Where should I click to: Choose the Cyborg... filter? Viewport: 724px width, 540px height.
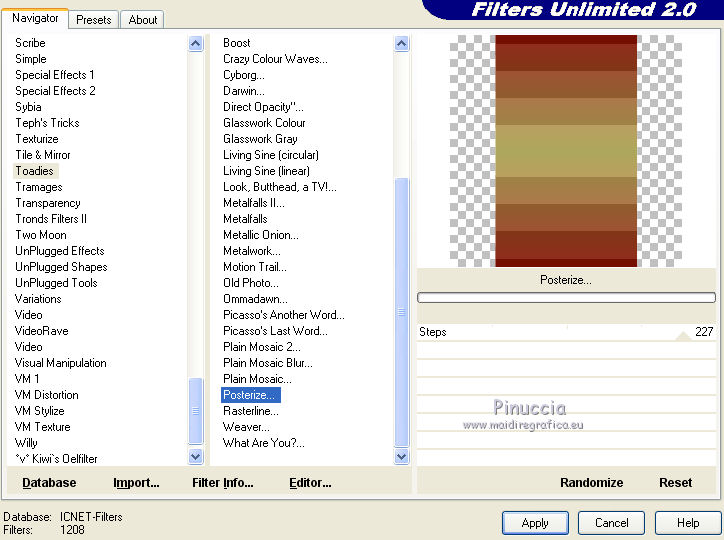point(244,75)
